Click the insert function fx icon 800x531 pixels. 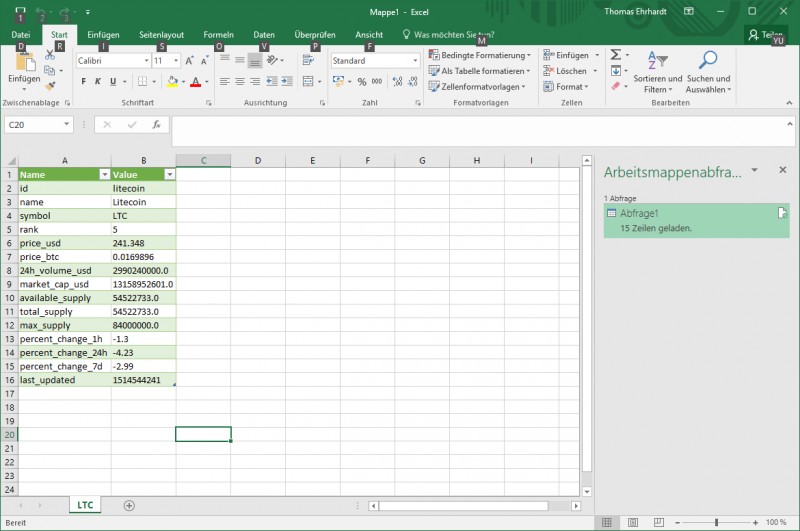(x=157, y=124)
